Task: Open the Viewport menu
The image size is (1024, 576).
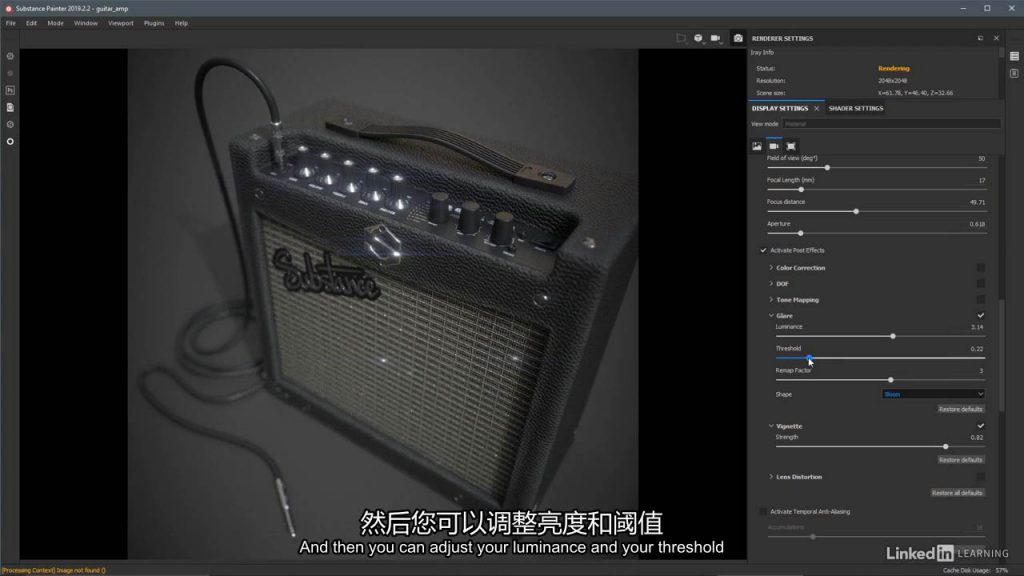Action: click(x=121, y=23)
